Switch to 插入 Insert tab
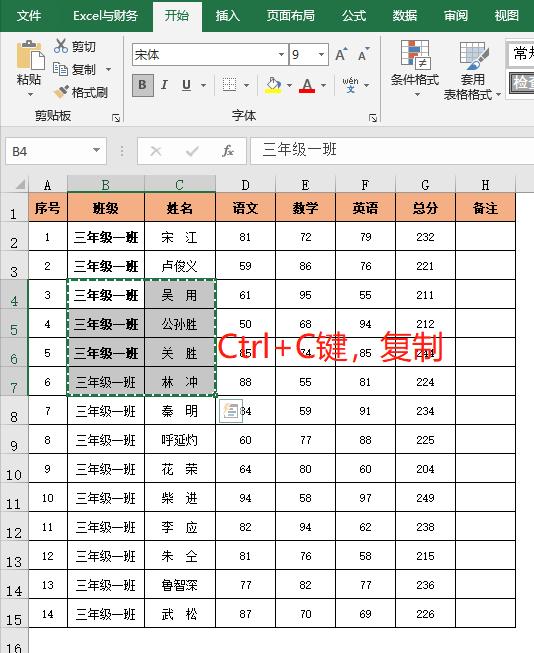 (x=227, y=16)
